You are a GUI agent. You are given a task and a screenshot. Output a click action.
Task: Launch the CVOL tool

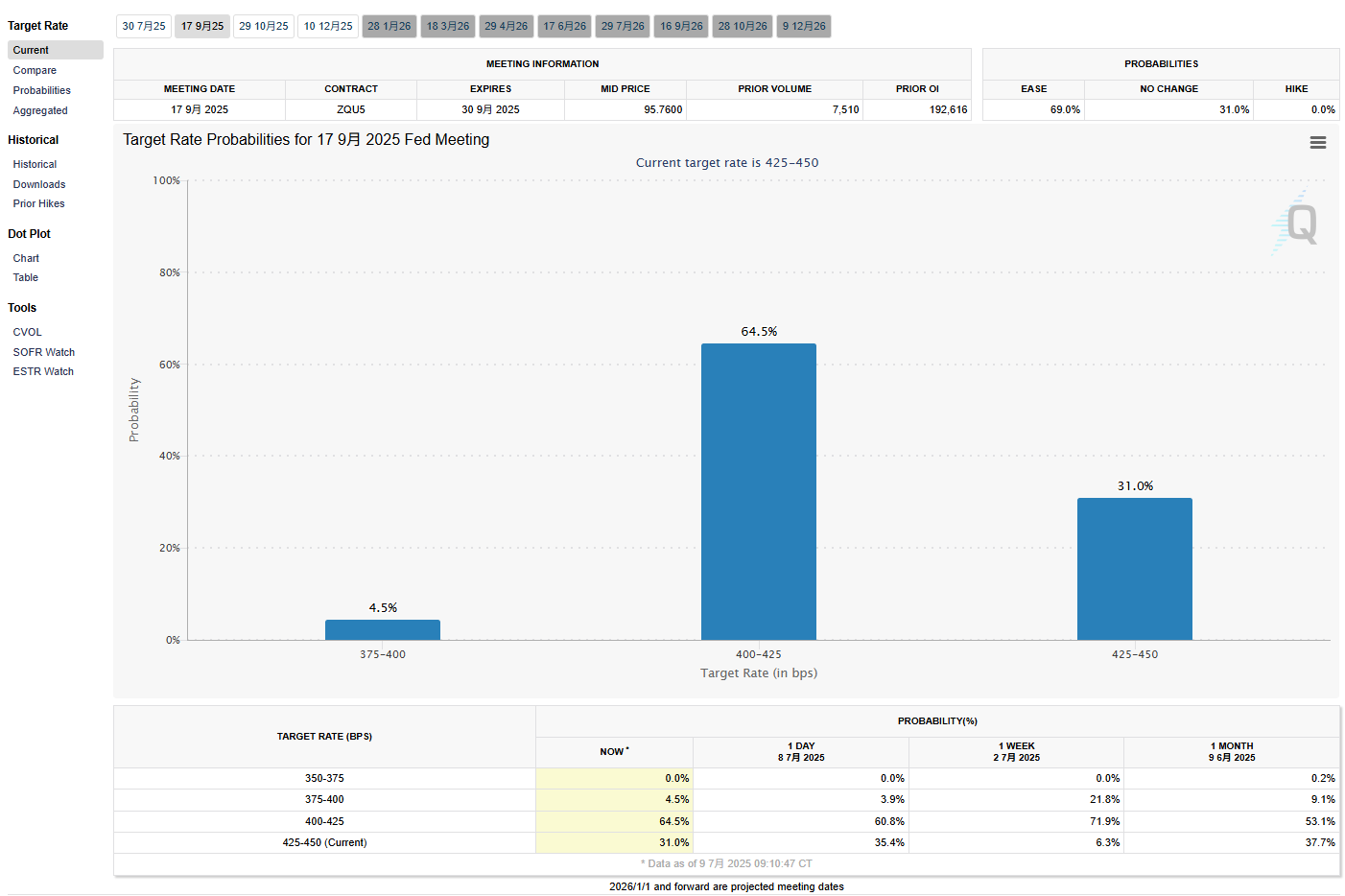pos(28,332)
